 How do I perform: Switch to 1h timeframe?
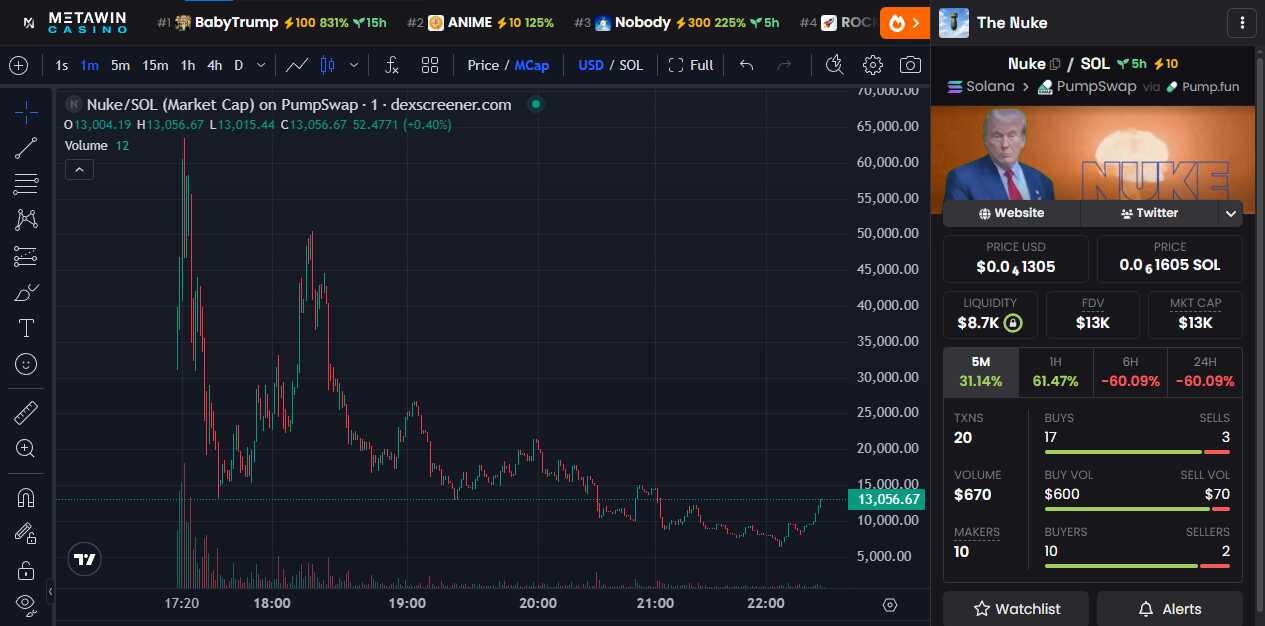pyautogui.click(x=188, y=65)
